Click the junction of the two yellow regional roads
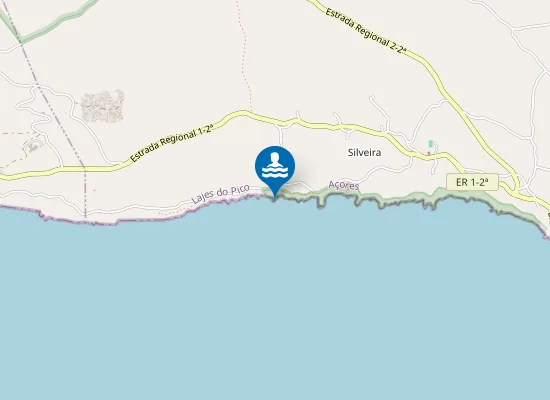Screen dimensions: 550x400 [517, 188]
